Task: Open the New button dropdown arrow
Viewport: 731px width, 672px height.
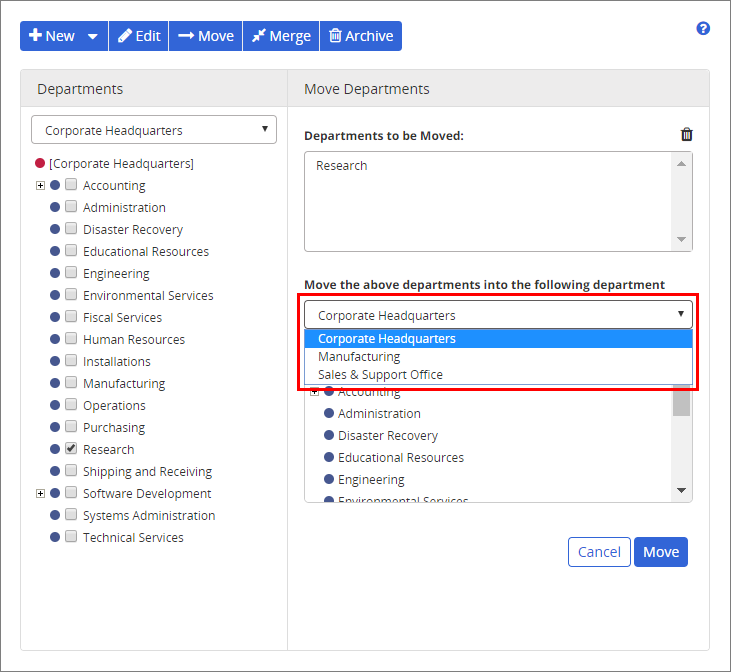Action: pyautogui.click(x=93, y=36)
